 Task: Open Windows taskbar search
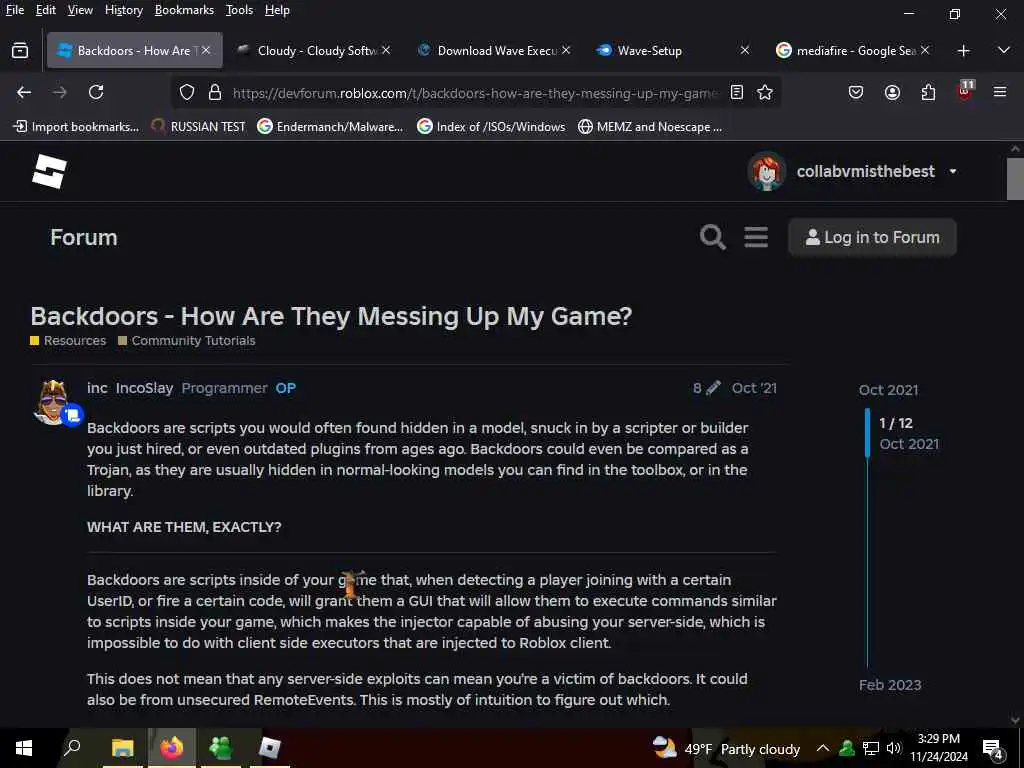[72, 748]
